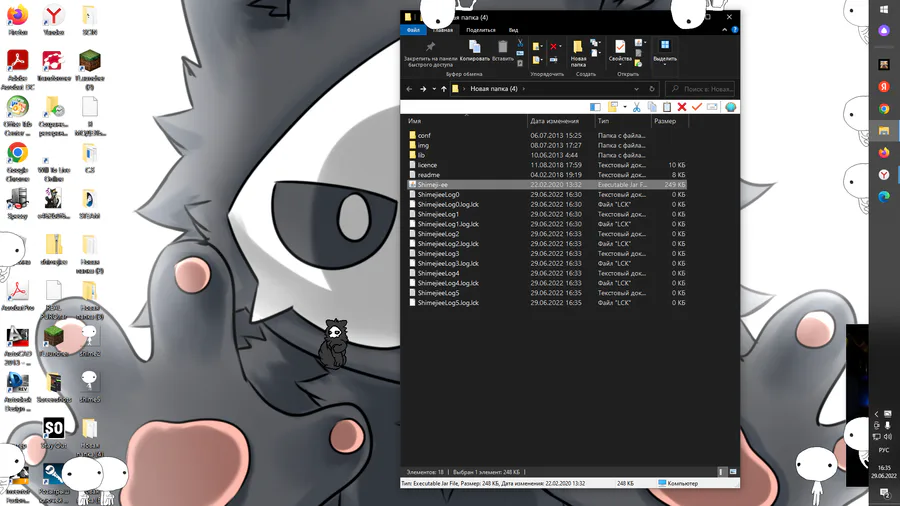Image resolution: width=900 pixels, height=506 pixels.
Task: Select the readme file
Action: coord(429,174)
